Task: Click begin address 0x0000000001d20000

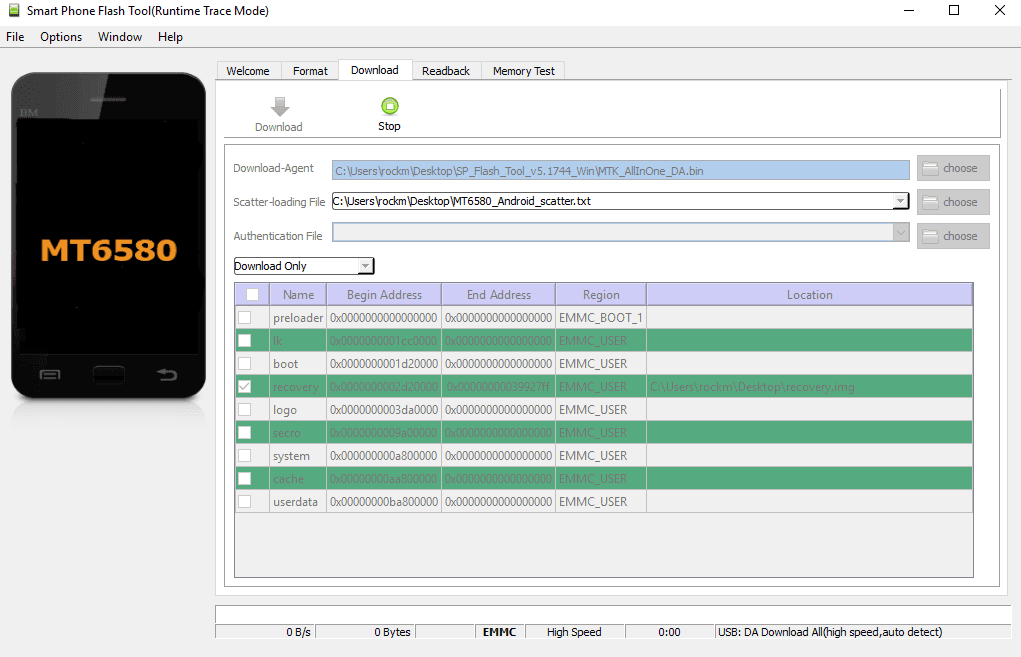Action: pyautogui.click(x=384, y=363)
